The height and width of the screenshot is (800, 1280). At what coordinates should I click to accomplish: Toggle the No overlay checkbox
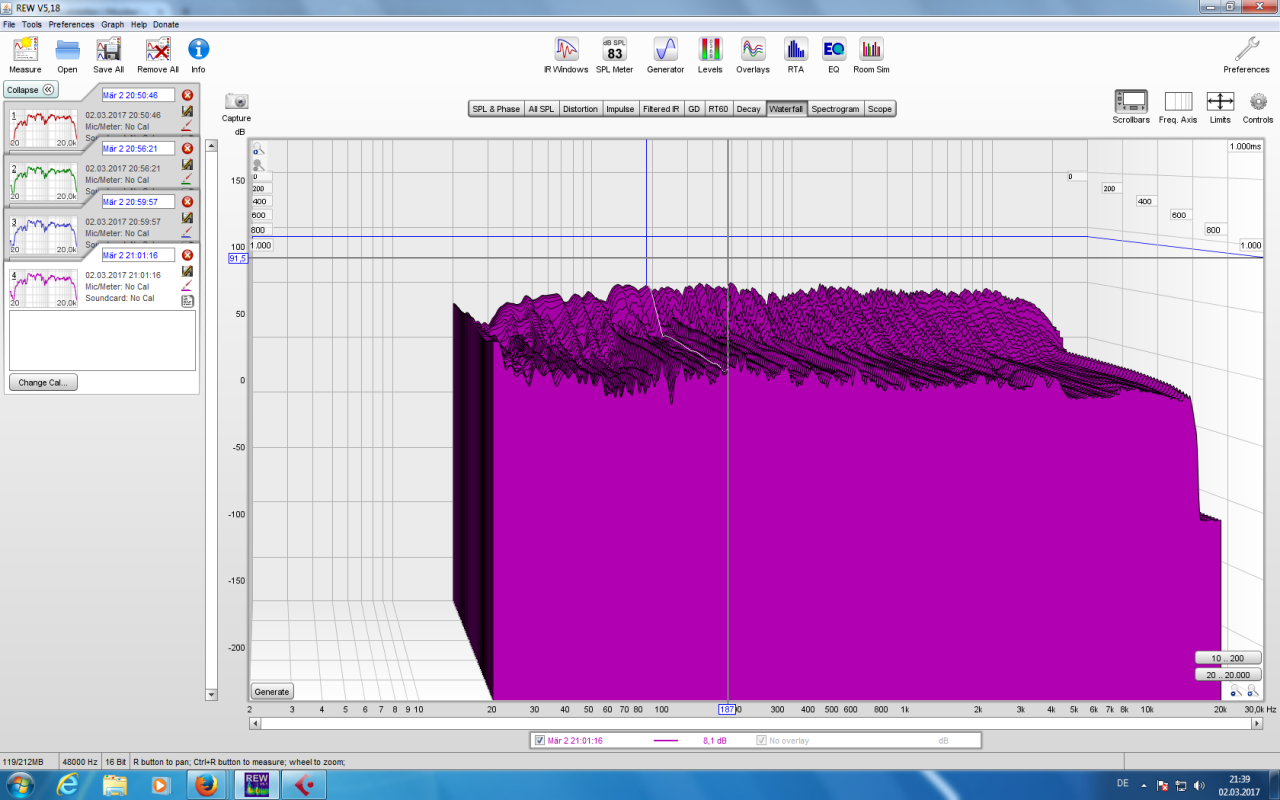[x=762, y=741]
